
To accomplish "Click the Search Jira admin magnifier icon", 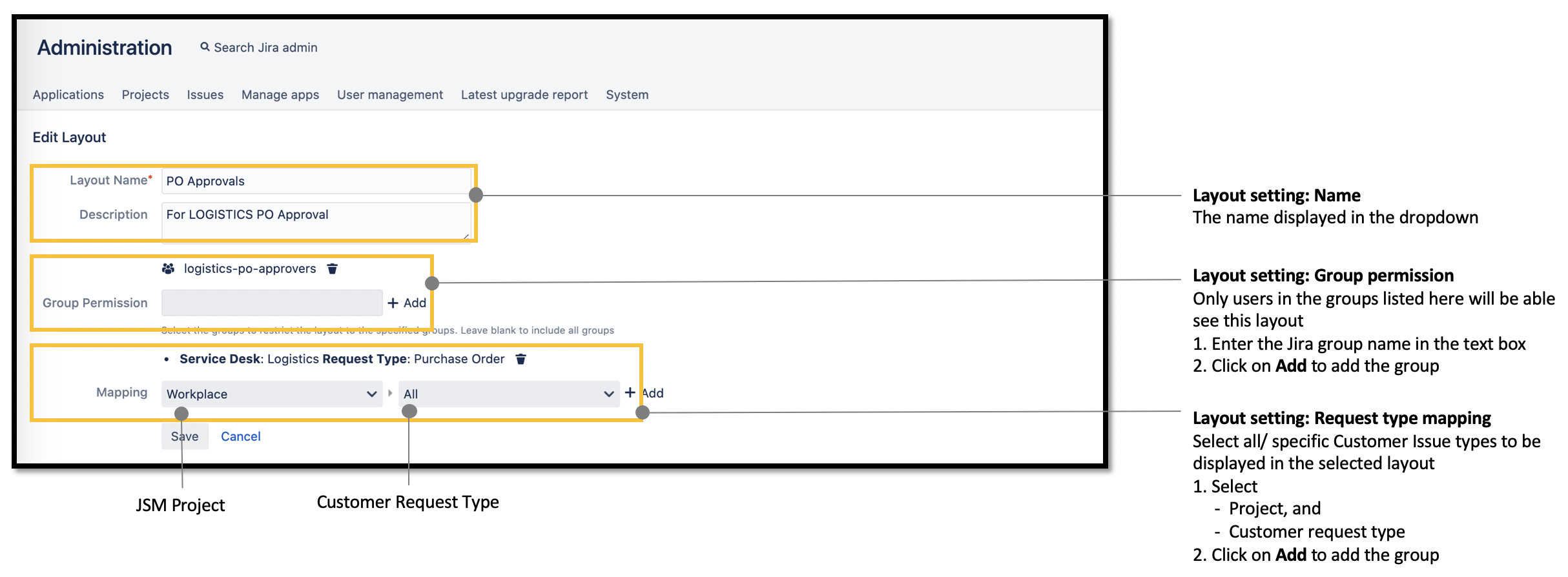I will [x=205, y=47].
